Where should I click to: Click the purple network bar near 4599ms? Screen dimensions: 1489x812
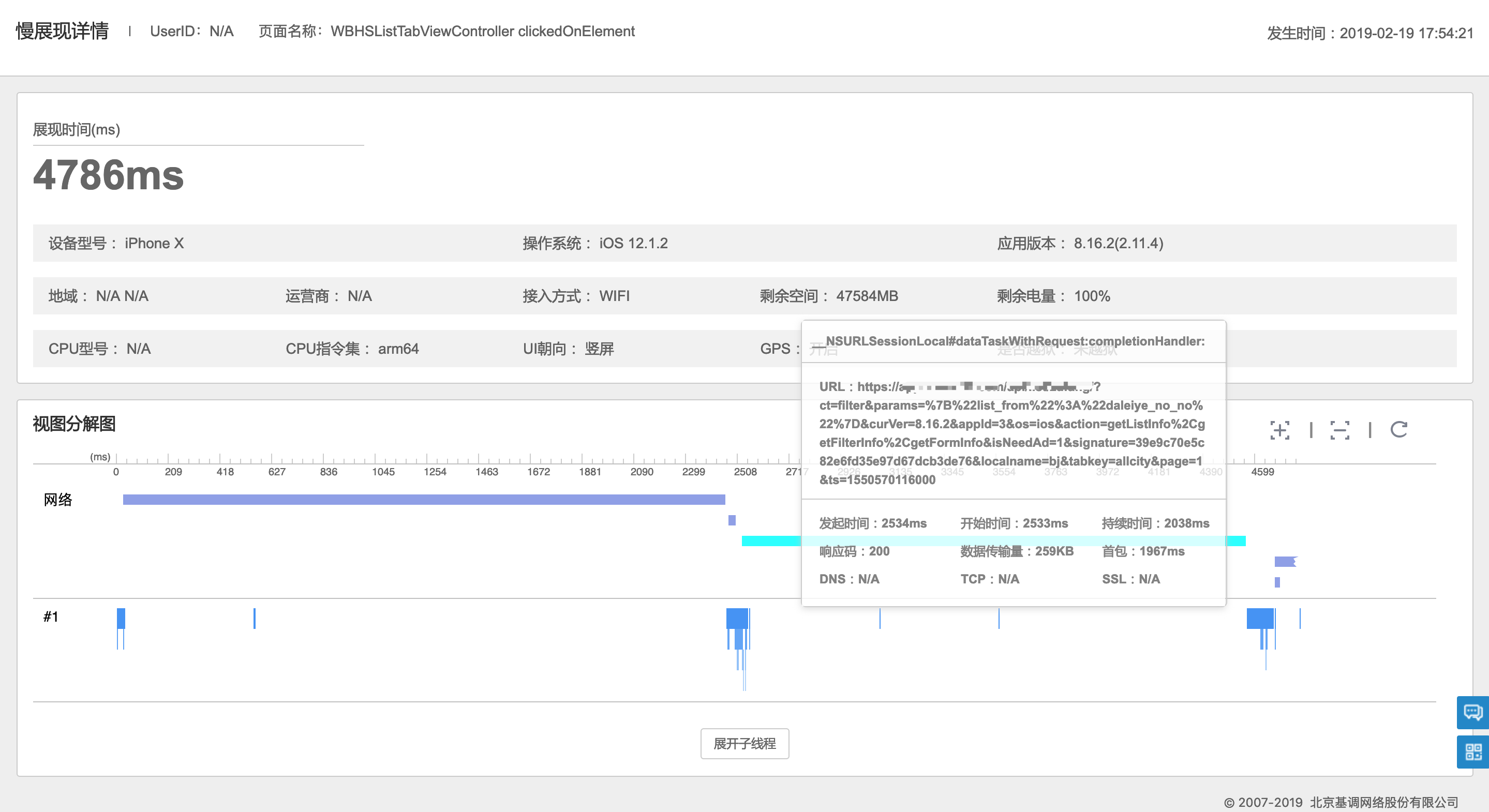tap(1285, 562)
